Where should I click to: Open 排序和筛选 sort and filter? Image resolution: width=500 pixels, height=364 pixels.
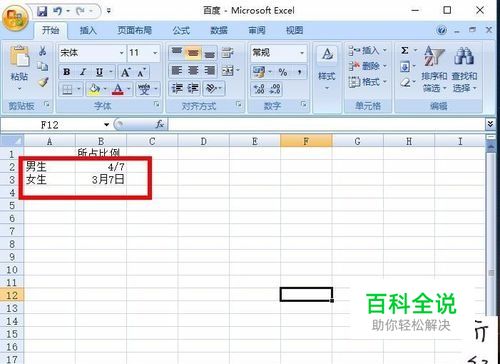point(434,69)
